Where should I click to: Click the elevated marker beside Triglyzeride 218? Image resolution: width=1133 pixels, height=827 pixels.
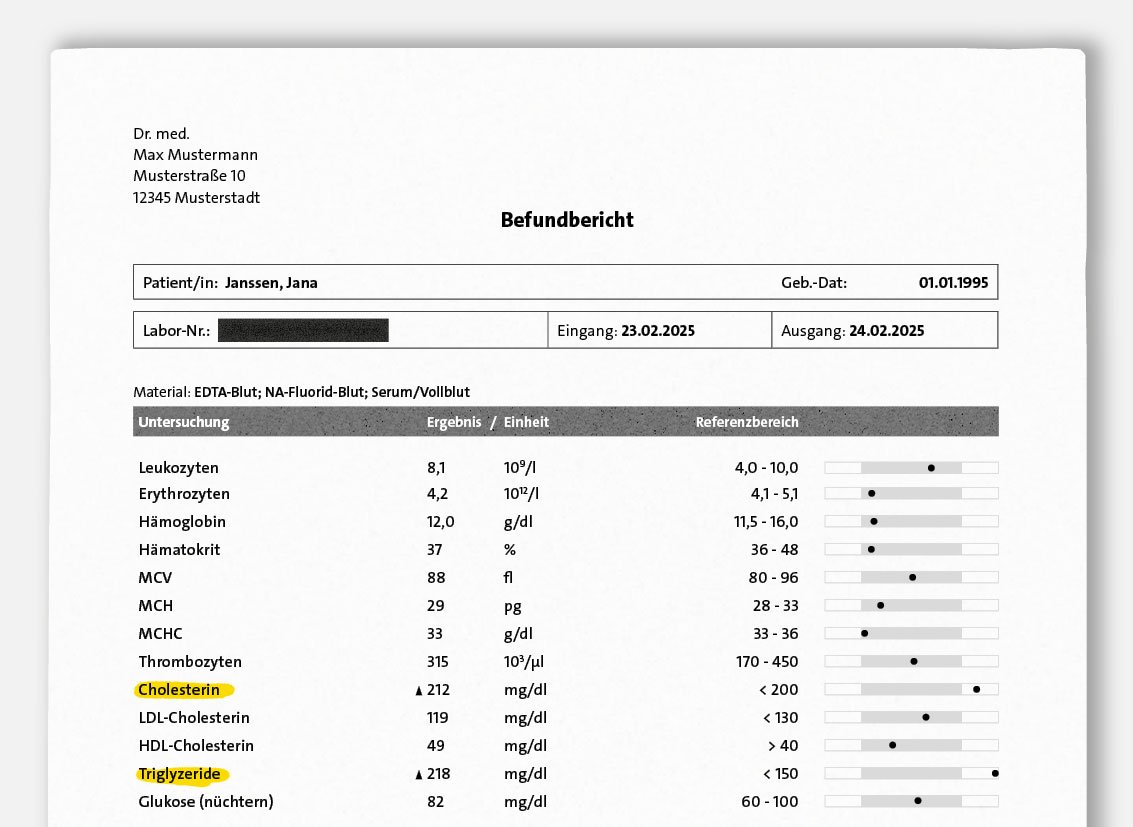point(418,775)
